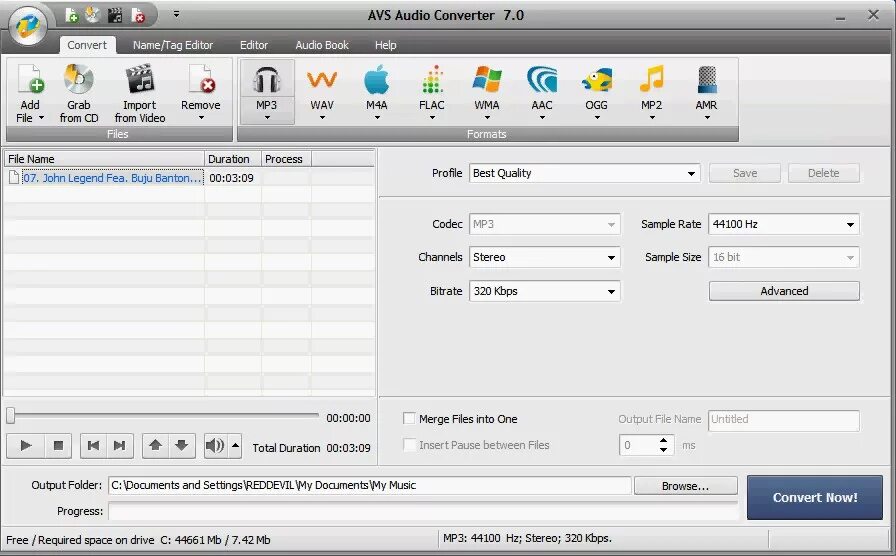The width and height of the screenshot is (896, 556).
Task: Open quick-access toolbar customize arrow
Action: tap(177, 14)
